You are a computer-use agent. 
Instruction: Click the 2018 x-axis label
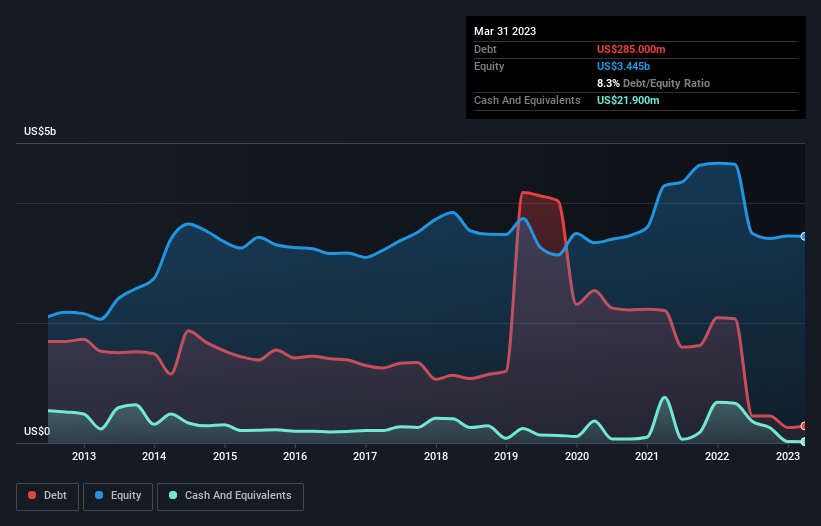436,456
